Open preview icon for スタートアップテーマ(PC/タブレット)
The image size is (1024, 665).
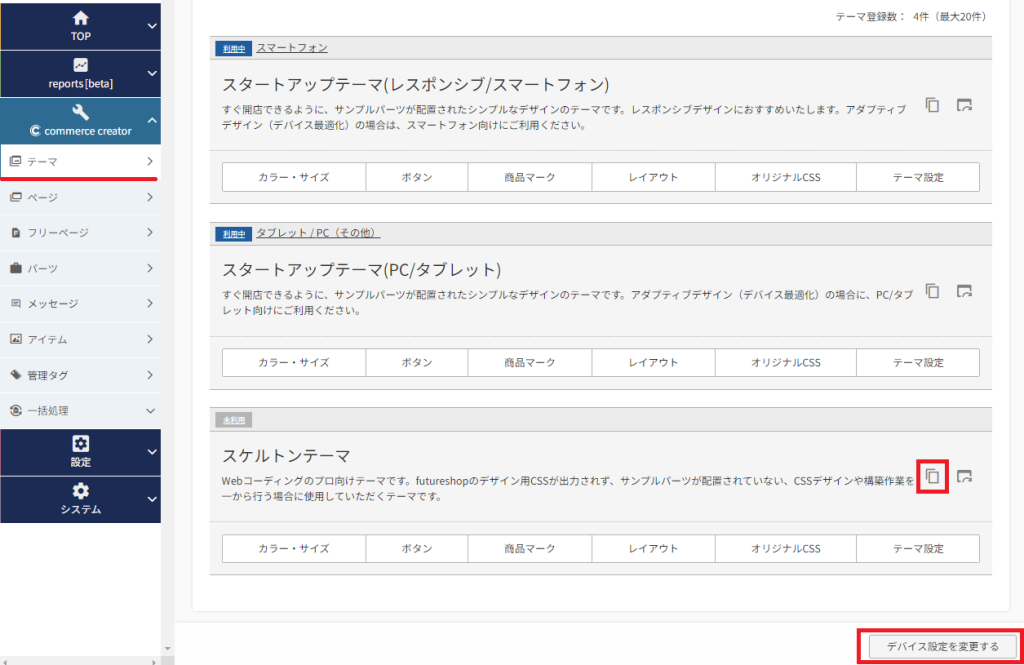[964, 291]
